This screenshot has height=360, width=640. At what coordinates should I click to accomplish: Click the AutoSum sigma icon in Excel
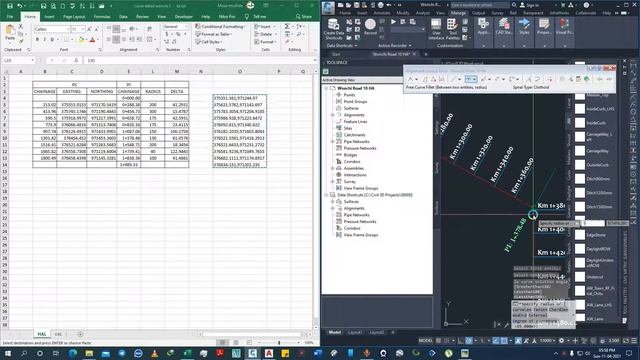pos(287,27)
